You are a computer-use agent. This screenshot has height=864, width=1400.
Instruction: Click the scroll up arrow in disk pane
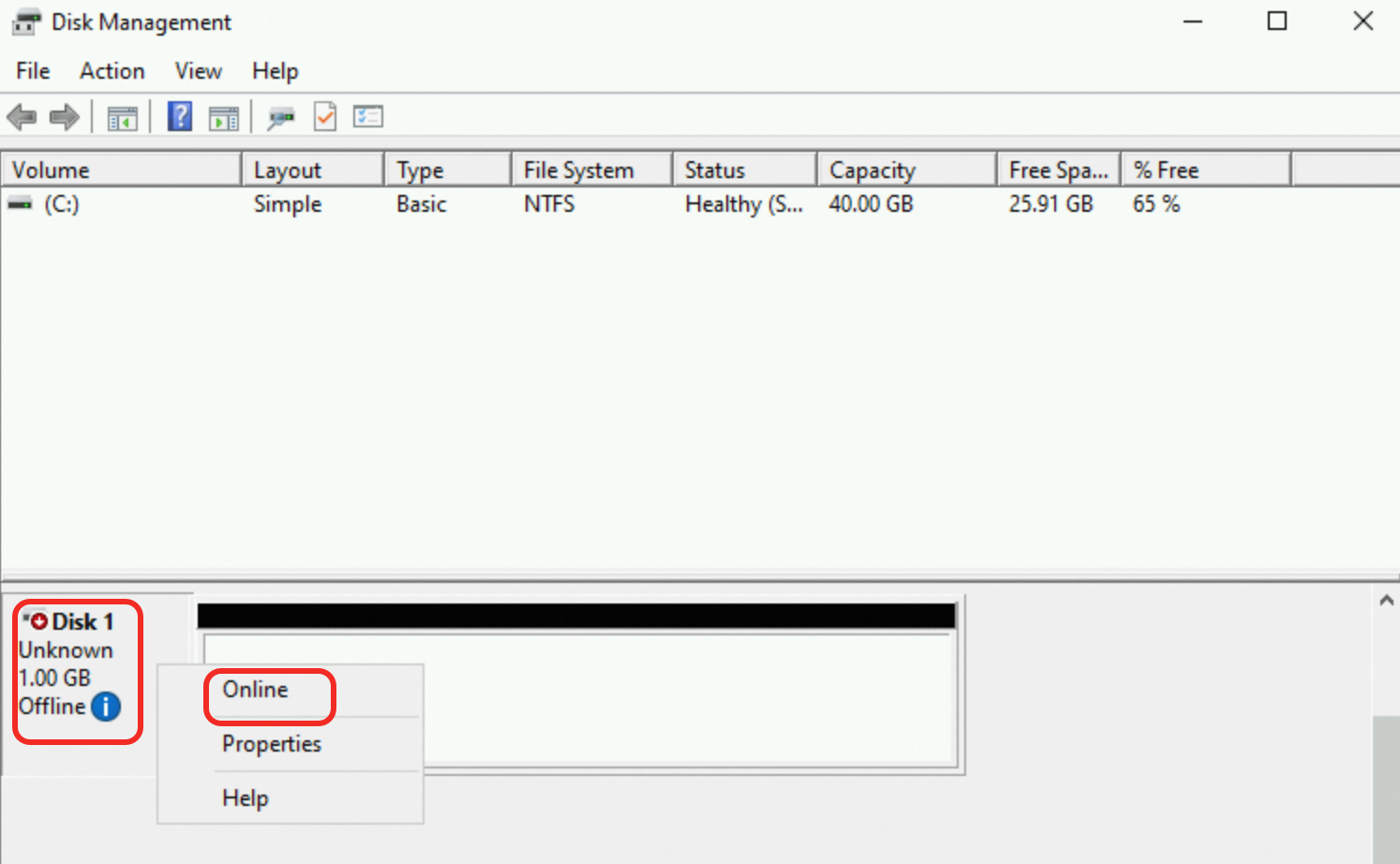pos(1387,601)
